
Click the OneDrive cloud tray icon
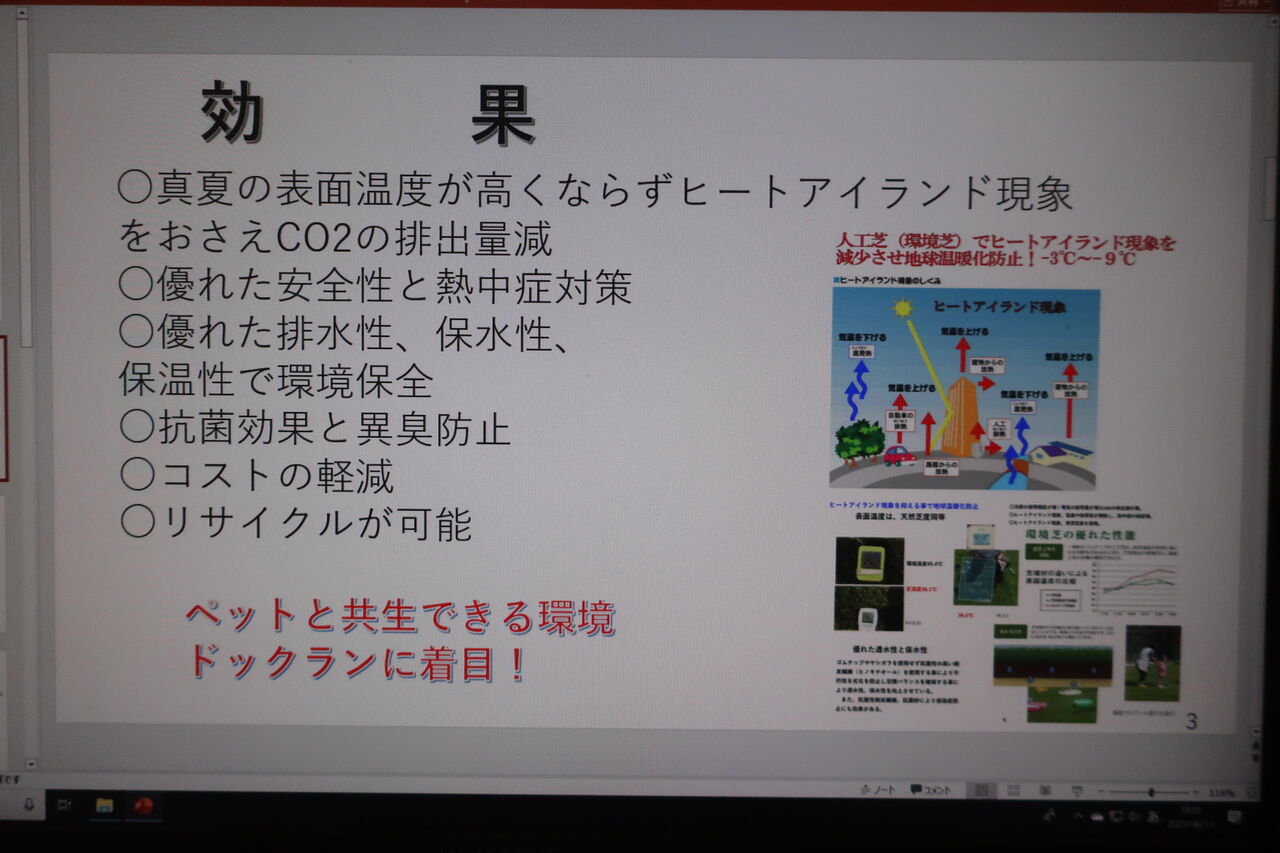pyautogui.click(x=1097, y=816)
